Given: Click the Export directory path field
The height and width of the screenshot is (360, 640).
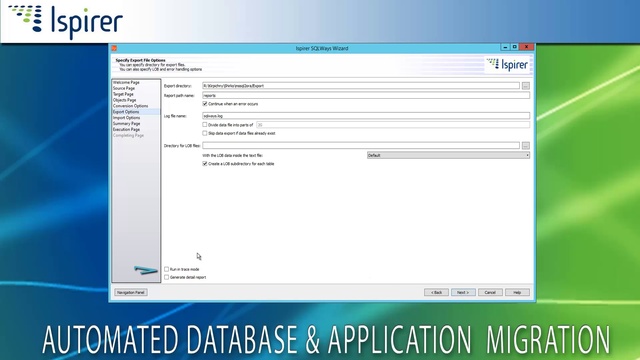Looking at the screenshot, I should (x=361, y=86).
